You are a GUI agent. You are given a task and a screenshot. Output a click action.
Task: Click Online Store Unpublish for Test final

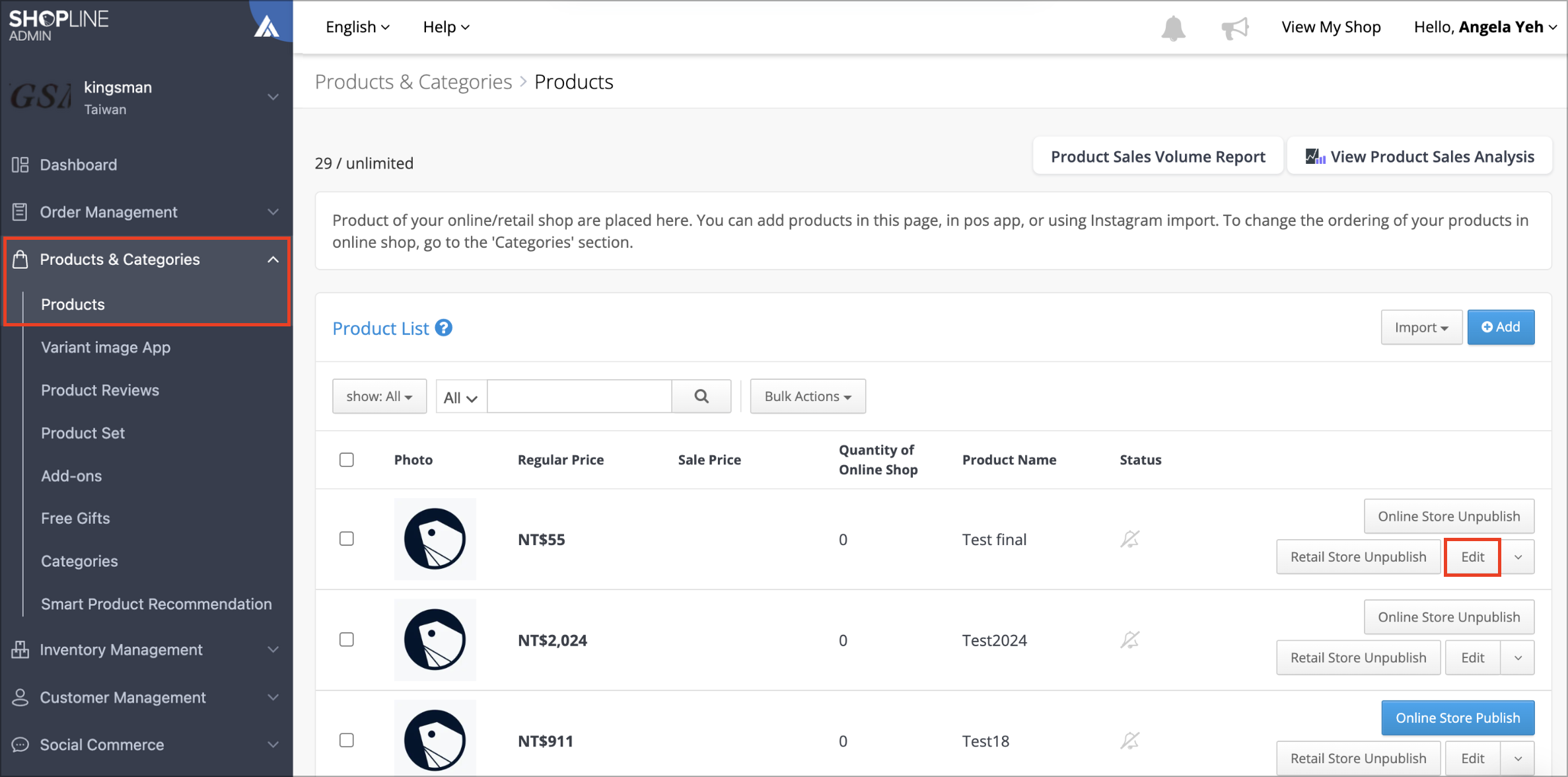(x=1449, y=517)
